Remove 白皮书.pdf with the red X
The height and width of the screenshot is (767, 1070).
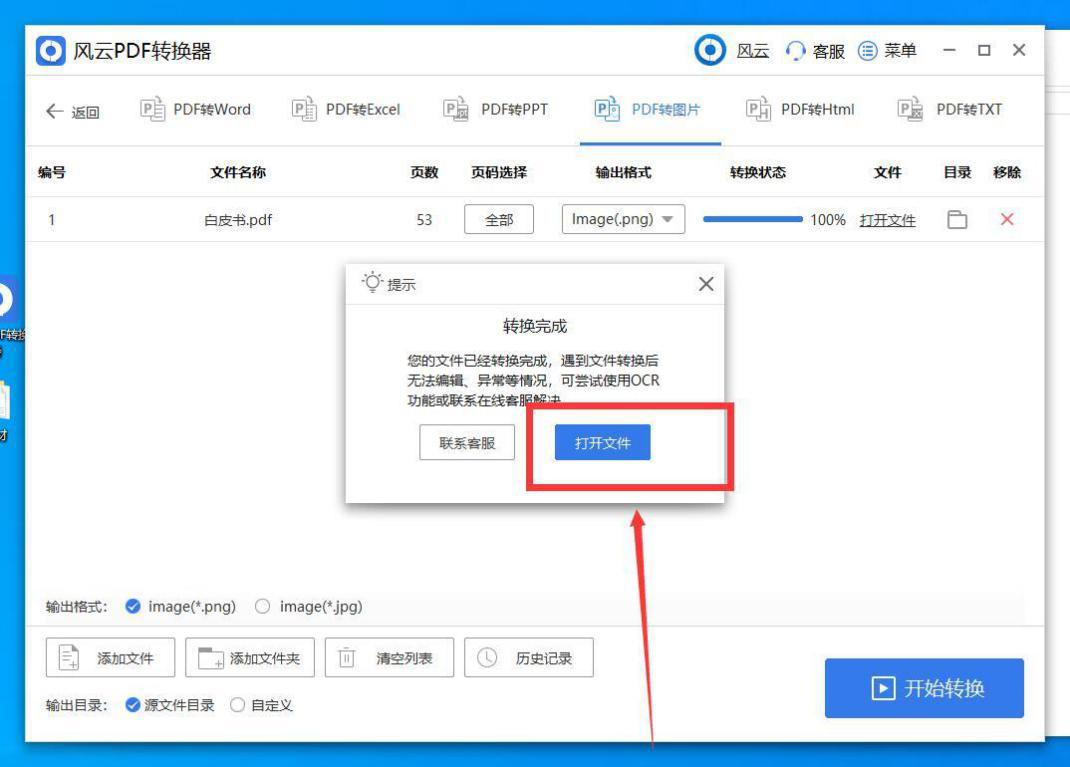point(1007,219)
